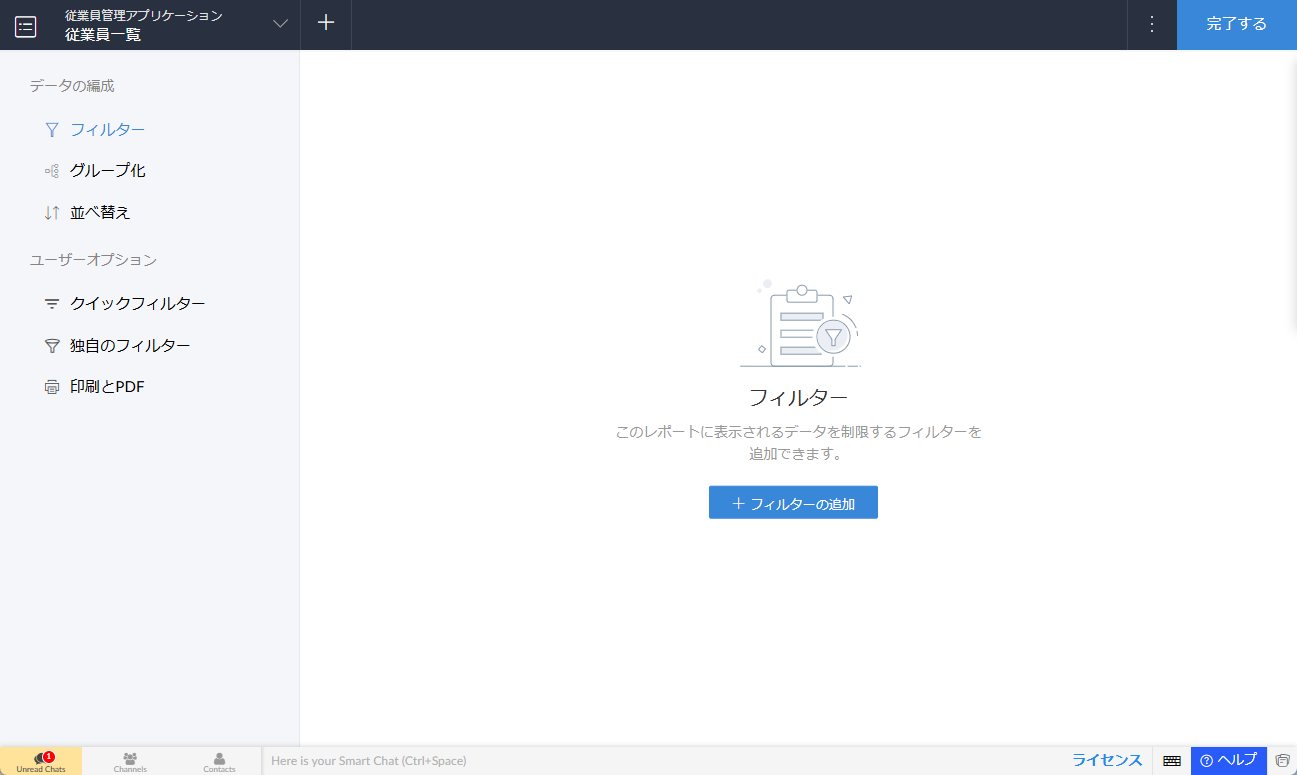Screen dimensions: 1297x775
Task: Click the keyboard shortcuts icon
Action: click(x=1172, y=761)
